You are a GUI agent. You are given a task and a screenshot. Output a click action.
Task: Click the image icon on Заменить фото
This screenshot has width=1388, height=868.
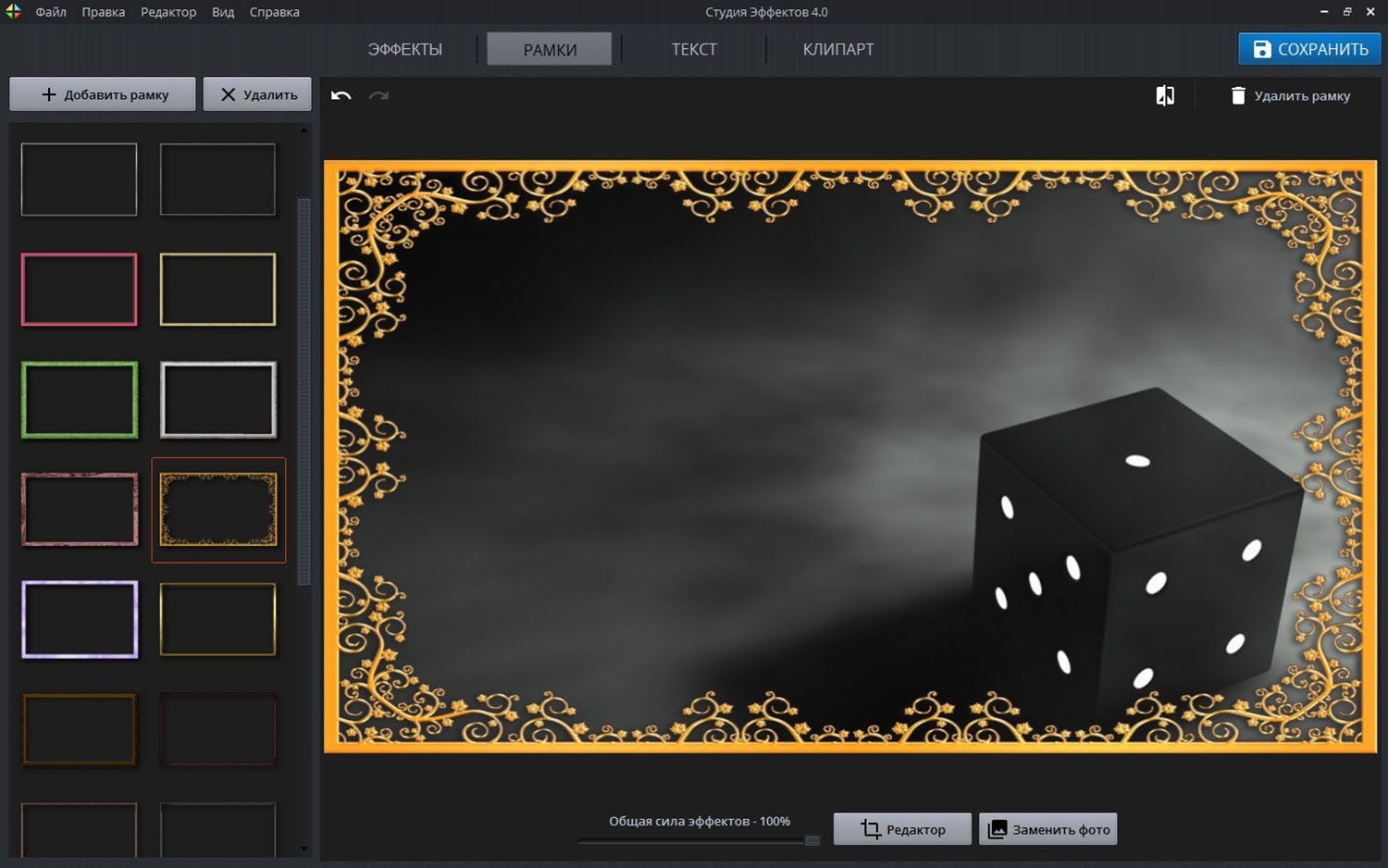coord(997,829)
